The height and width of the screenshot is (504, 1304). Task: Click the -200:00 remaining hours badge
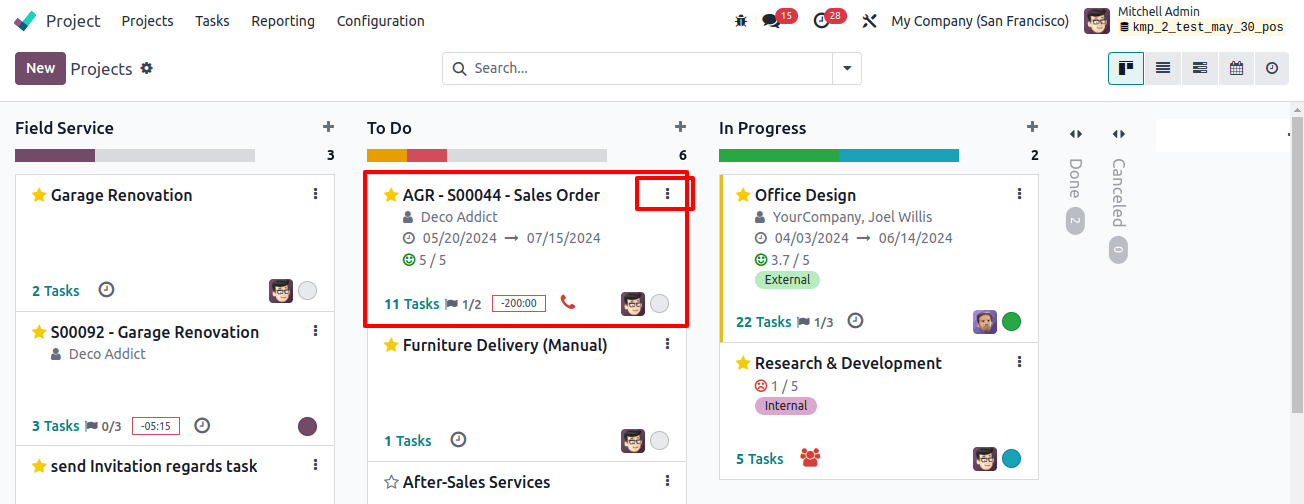coord(518,304)
